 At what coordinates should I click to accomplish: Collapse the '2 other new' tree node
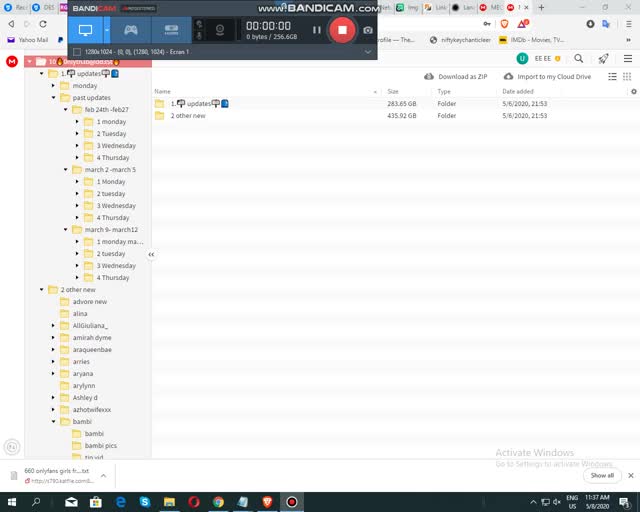click(41, 289)
